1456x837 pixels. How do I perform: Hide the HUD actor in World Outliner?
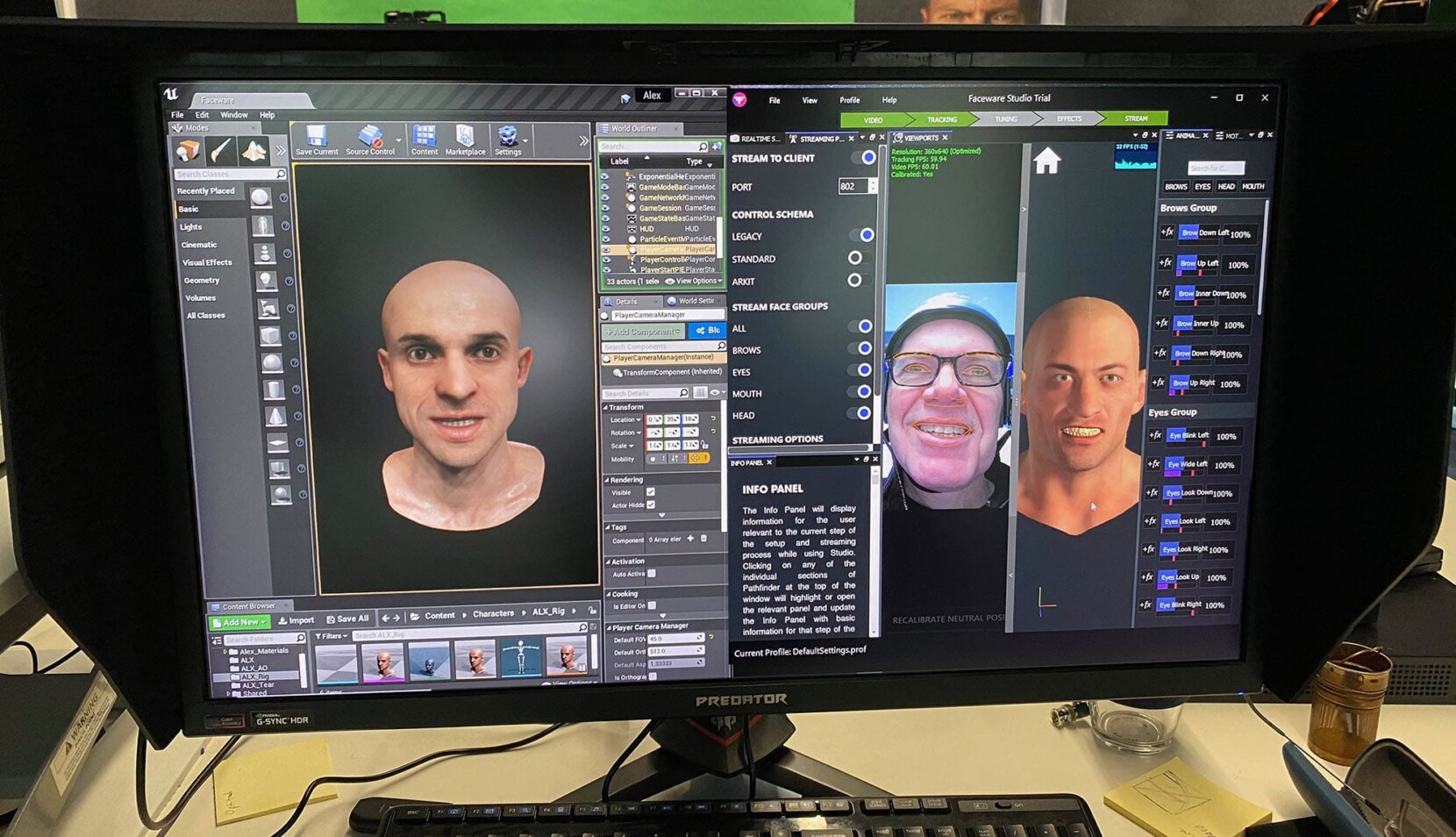(x=606, y=229)
